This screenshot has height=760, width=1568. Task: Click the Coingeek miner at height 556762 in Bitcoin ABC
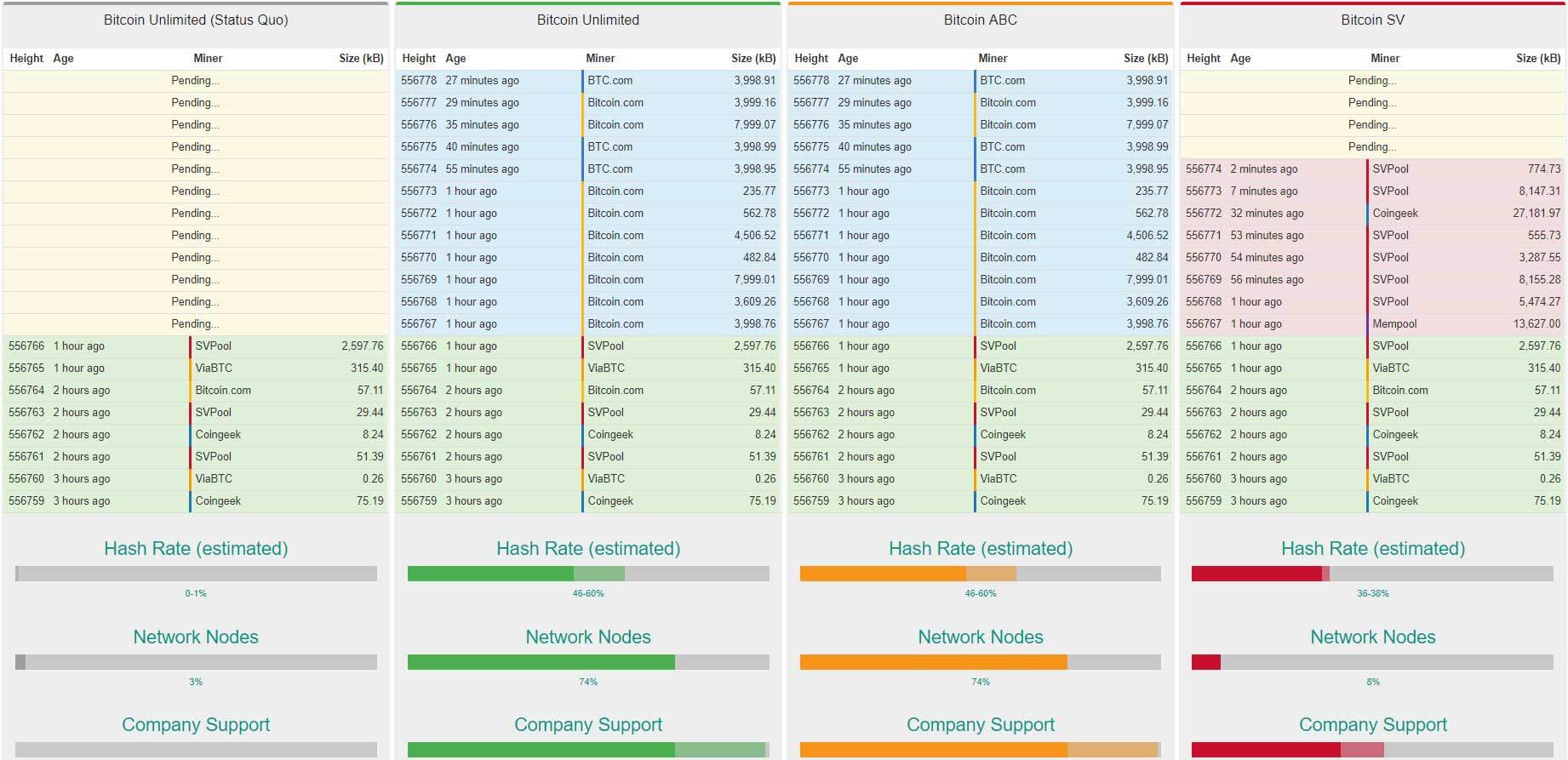1003,434
